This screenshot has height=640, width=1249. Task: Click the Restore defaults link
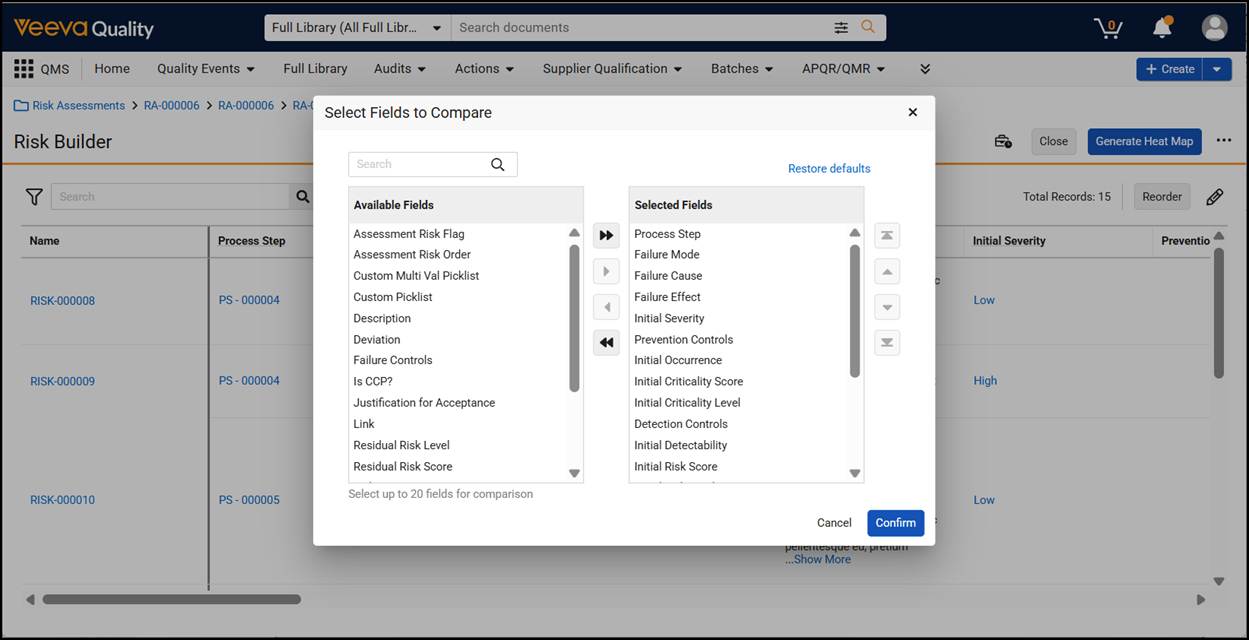click(x=829, y=169)
